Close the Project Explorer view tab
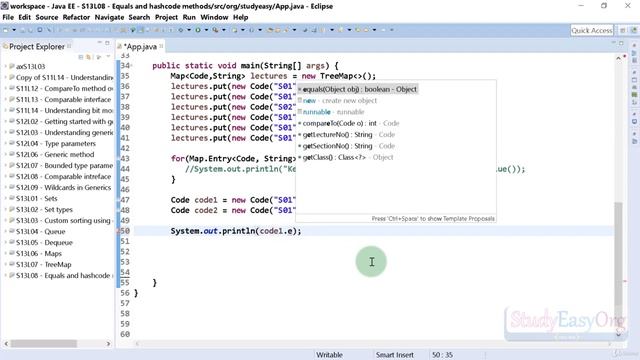Screen dimensions: 640x360 coord(69,46)
